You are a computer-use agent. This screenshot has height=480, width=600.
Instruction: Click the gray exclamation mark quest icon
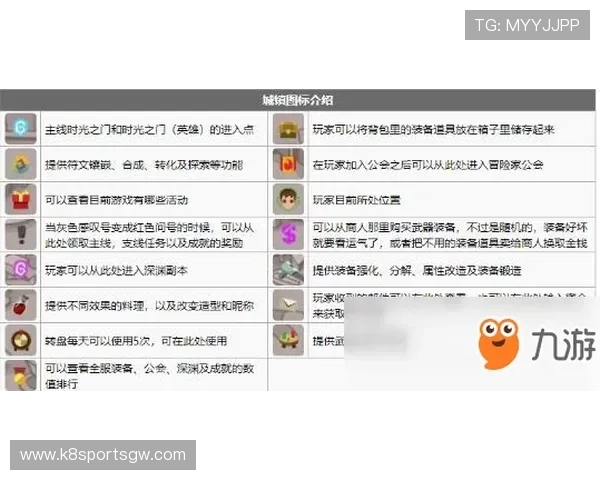click(x=21, y=235)
